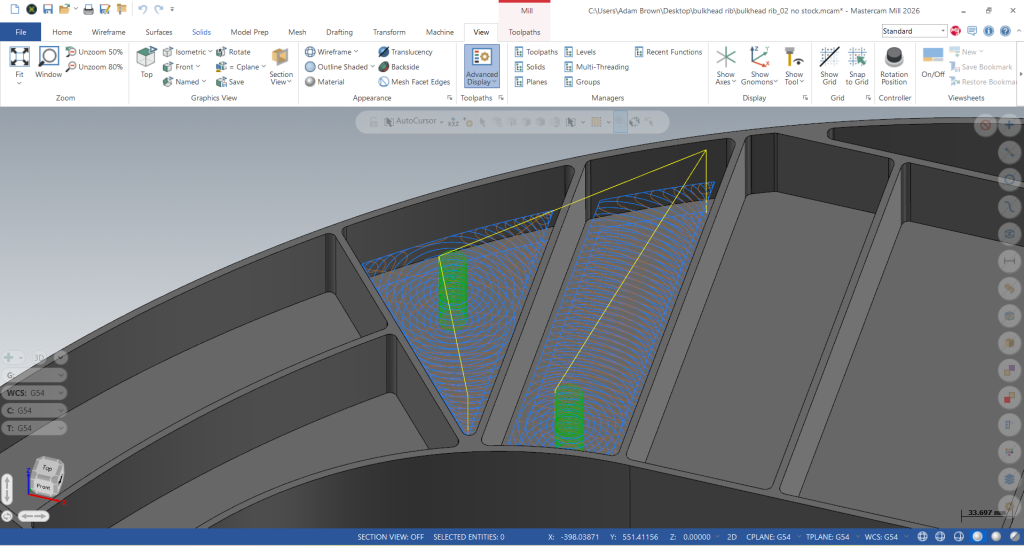The height and width of the screenshot is (546, 1024).
Task: Click Rotation Position controller
Action: click(x=894, y=66)
